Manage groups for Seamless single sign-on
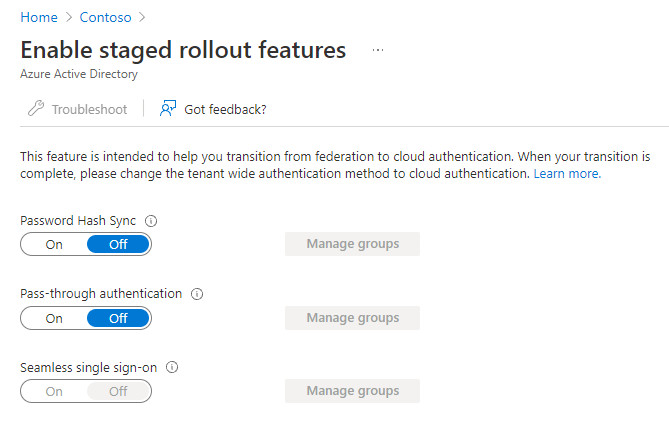Viewport: 669px width, 442px height. pos(352,391)
